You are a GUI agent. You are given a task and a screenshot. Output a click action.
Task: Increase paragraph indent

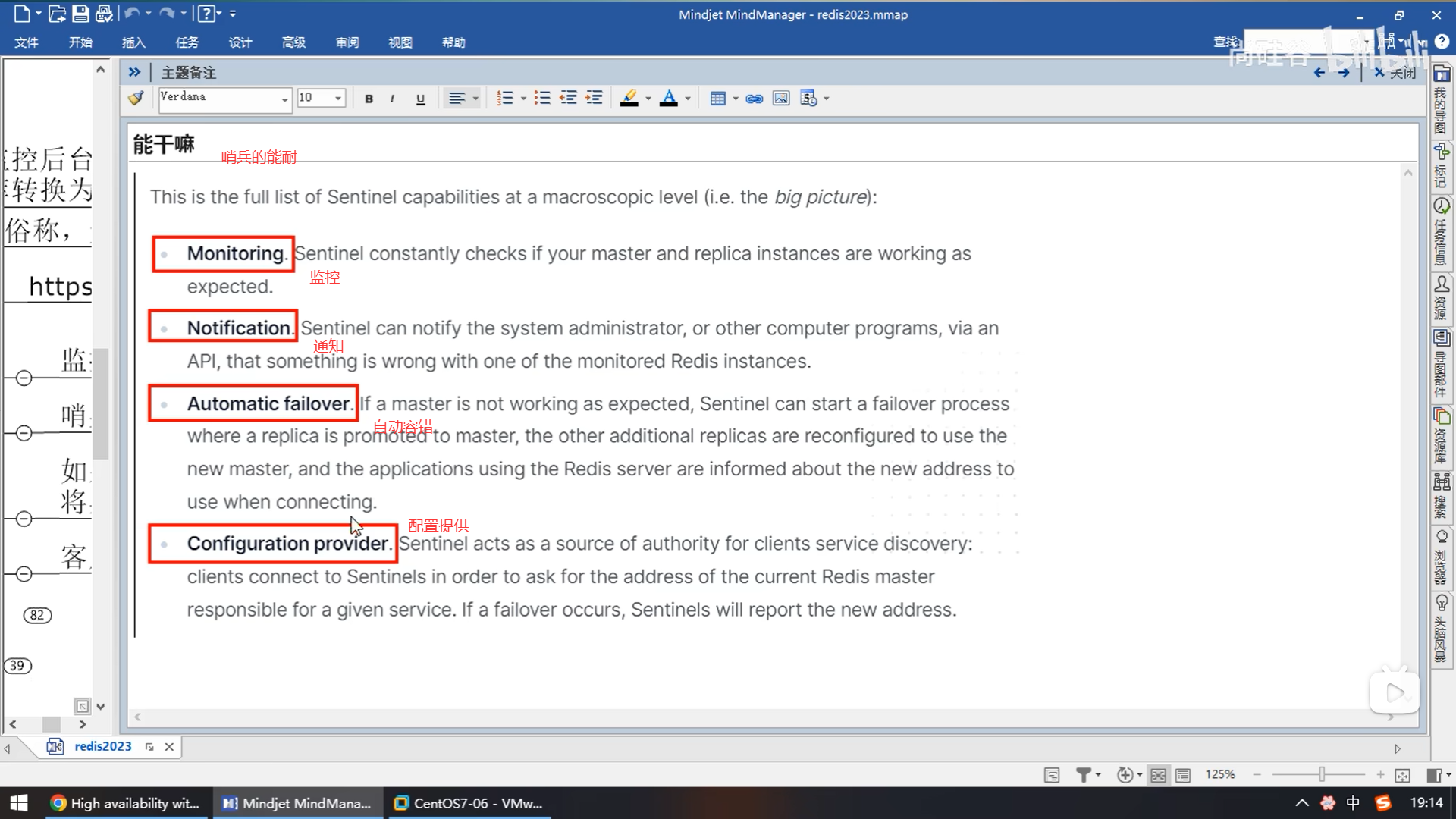click(594, 98)
